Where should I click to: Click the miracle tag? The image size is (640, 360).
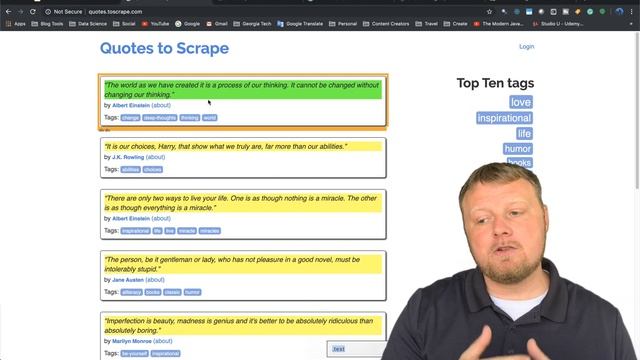click(x=187, y=231)
